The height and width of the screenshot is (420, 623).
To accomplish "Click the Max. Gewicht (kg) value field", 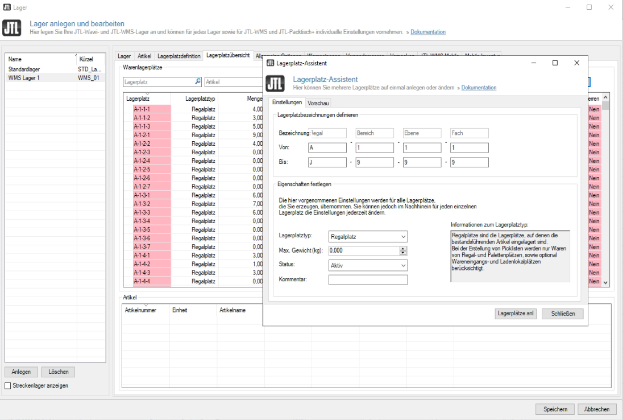I will coord(364,251).
